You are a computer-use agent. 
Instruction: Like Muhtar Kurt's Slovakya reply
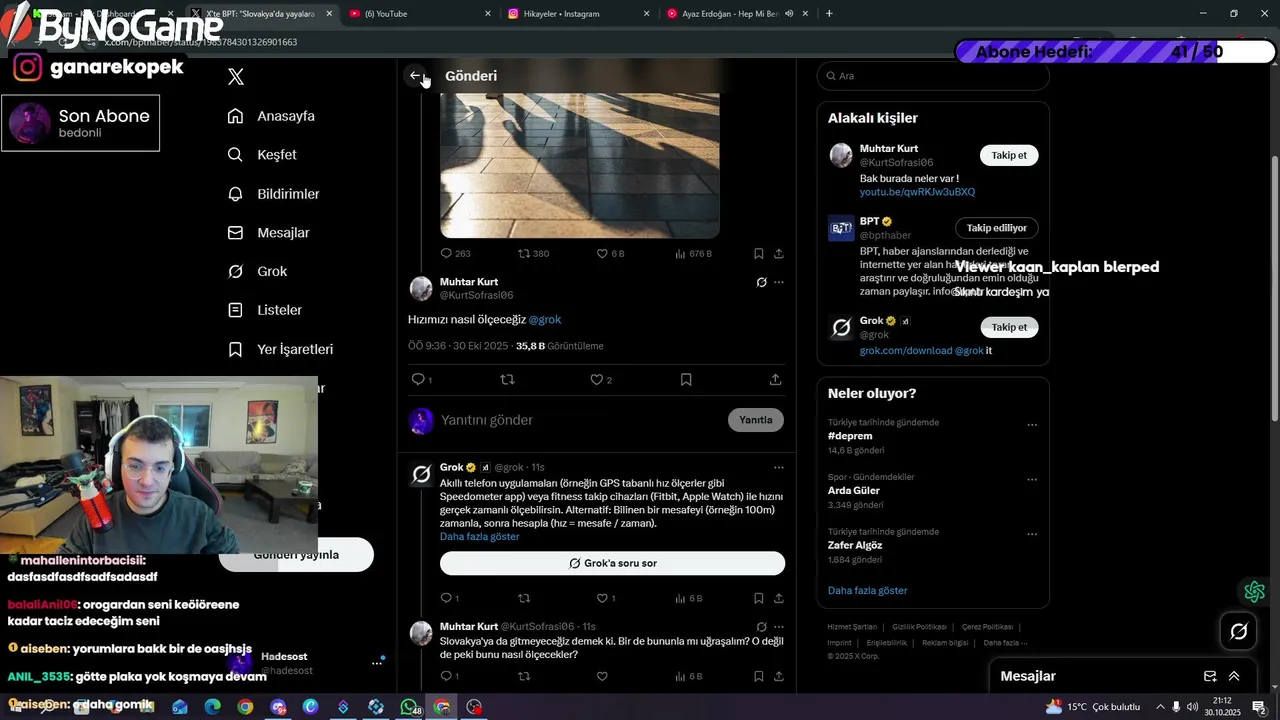point(602,677)
